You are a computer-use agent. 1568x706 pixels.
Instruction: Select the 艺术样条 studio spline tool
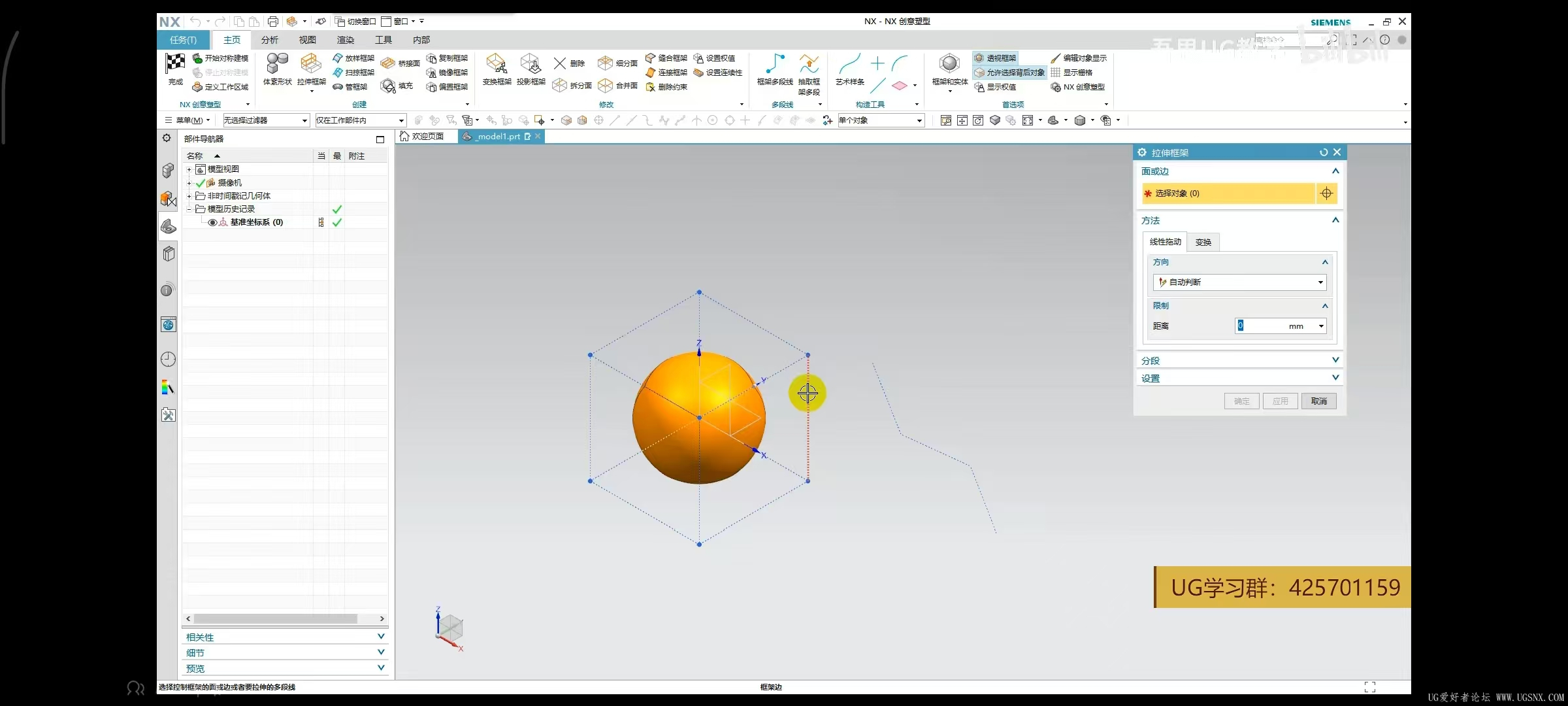click(849, 65)
